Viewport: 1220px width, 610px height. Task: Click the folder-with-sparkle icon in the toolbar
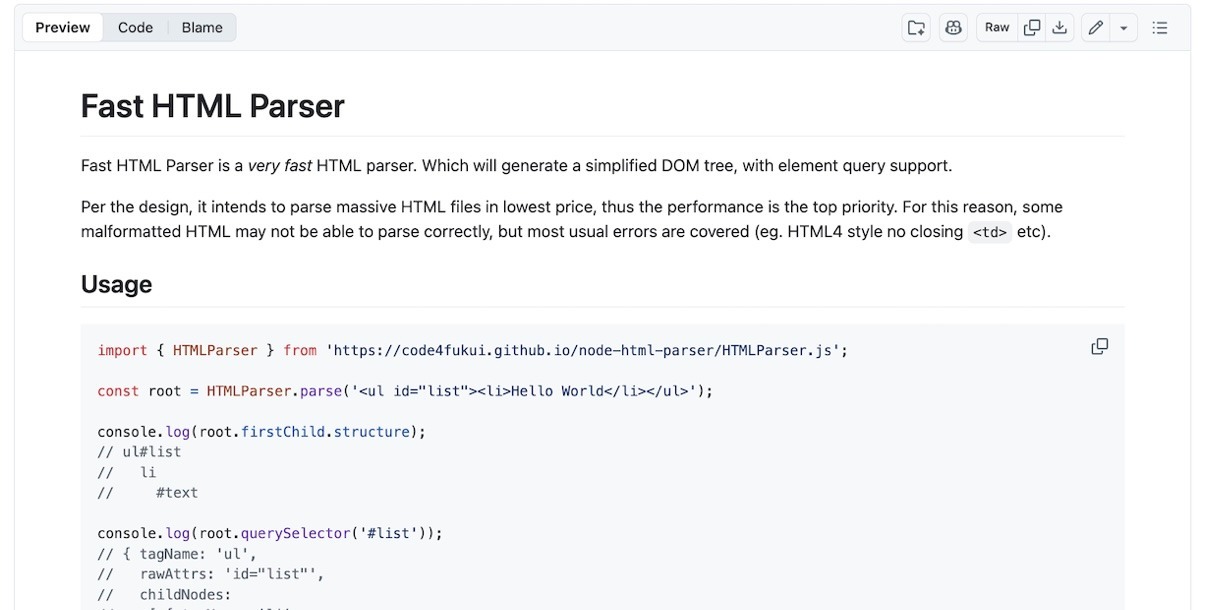(916, 28)
